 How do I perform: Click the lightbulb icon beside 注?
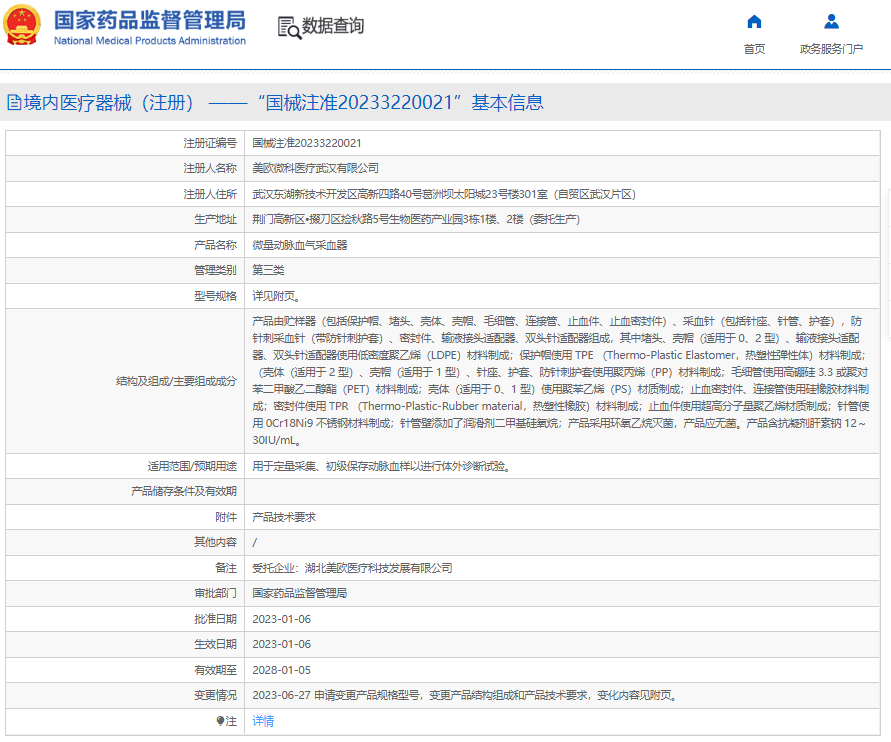220,721
